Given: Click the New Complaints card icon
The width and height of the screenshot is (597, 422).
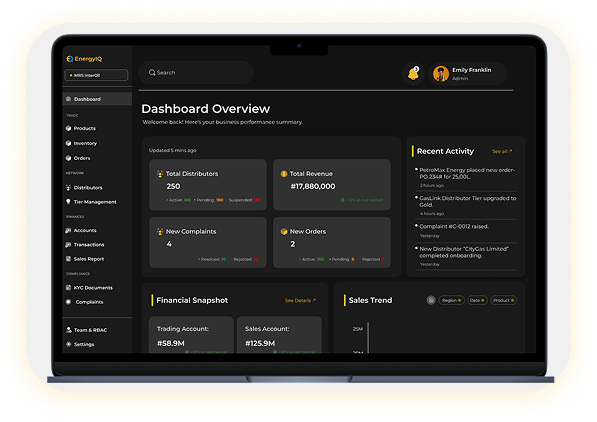Looking at the screenshot, I should point(160,232).
